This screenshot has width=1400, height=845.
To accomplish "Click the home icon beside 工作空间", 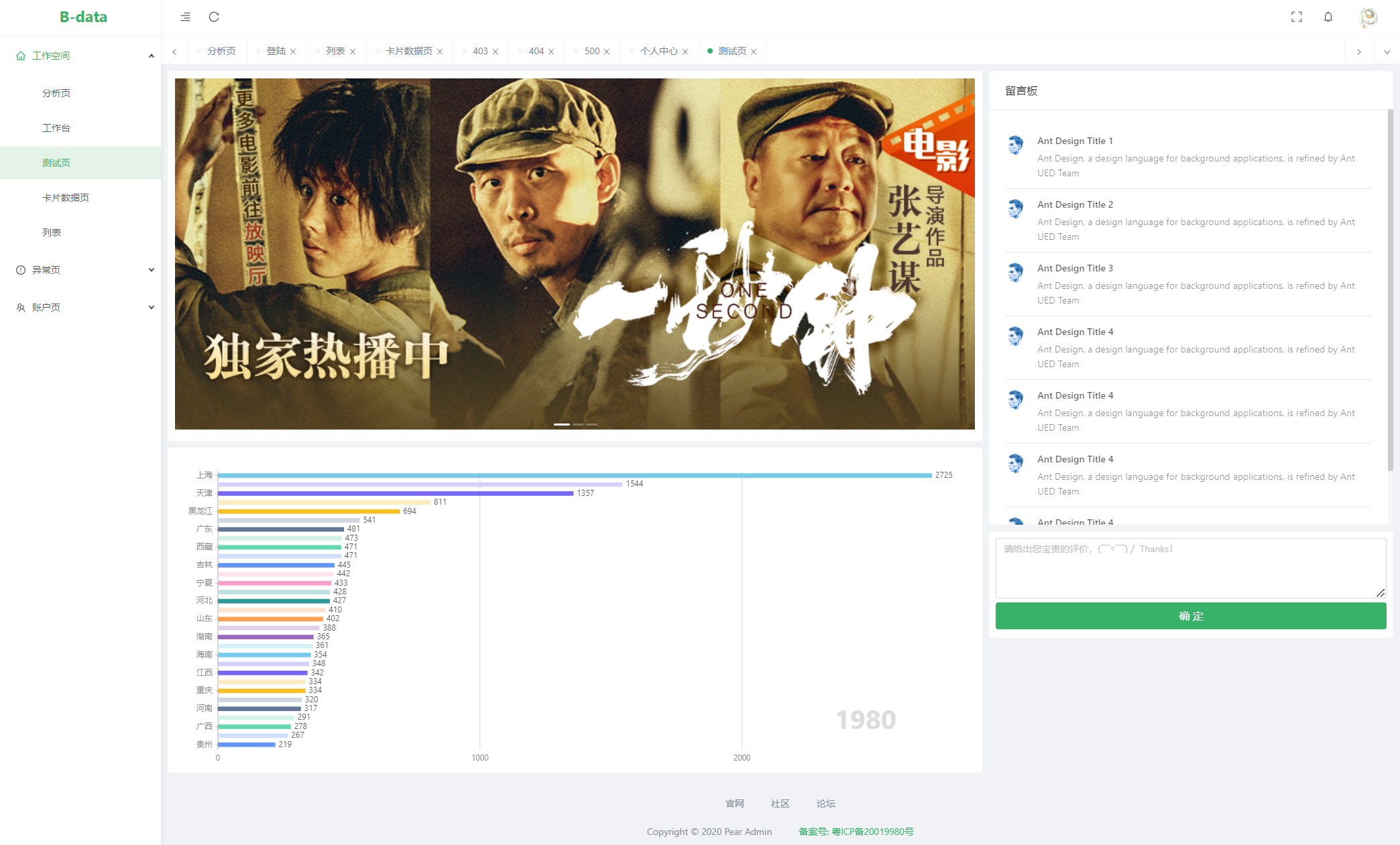I will (x=21, y=56).
